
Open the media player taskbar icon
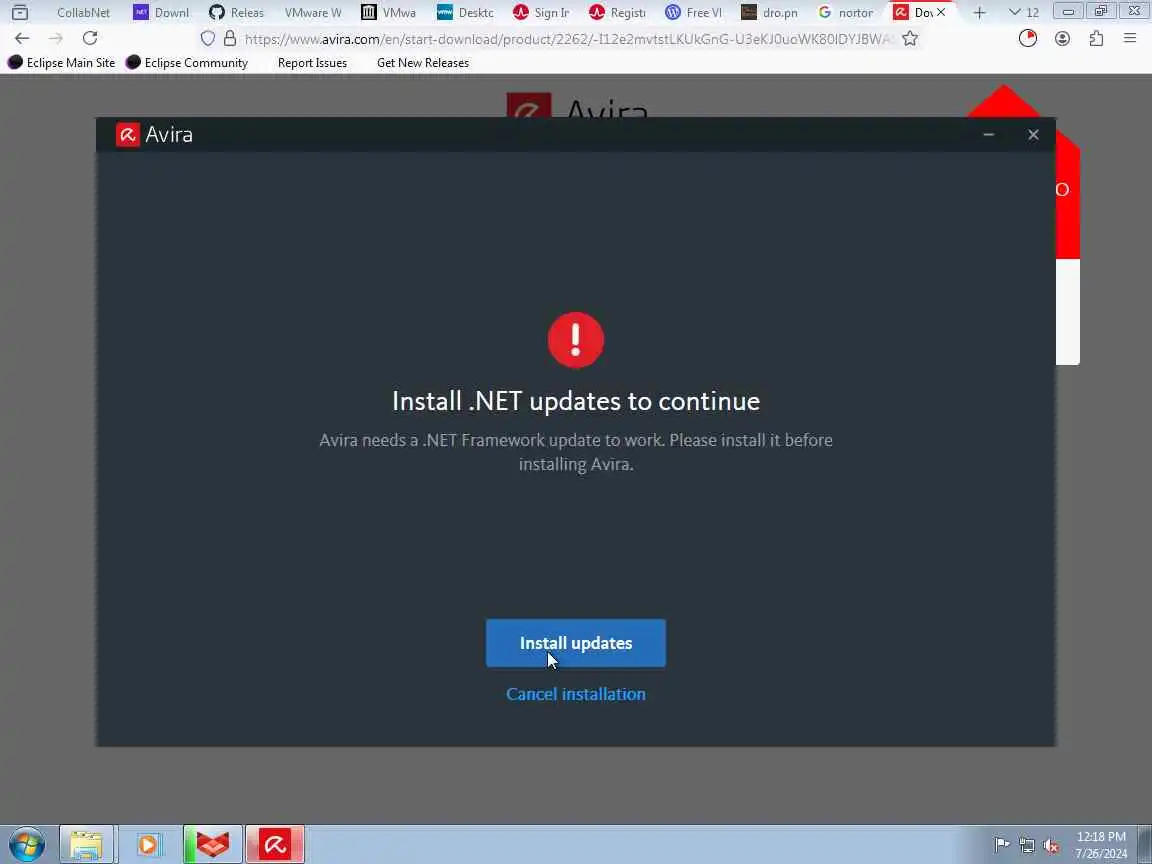(x=148, y=844)
